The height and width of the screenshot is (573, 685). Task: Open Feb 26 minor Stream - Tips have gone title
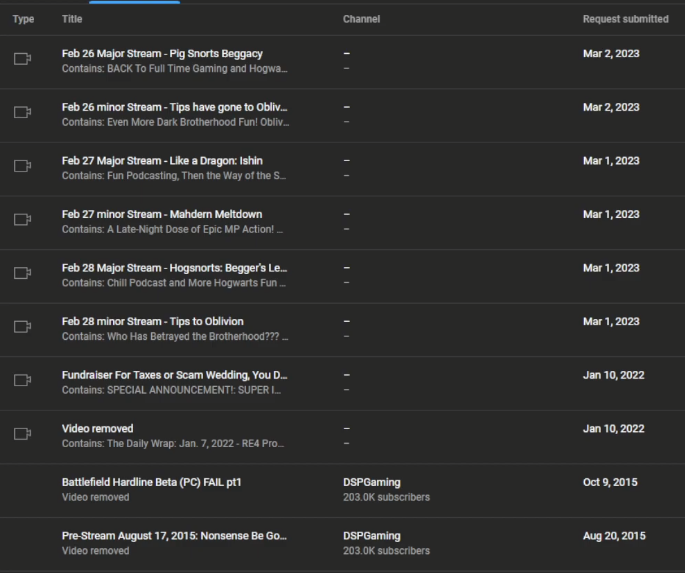click(174, 107)
